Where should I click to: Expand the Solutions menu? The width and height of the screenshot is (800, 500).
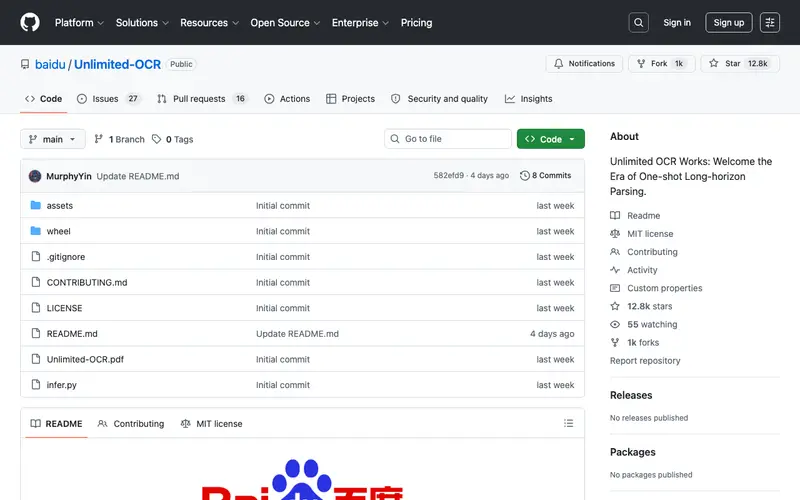point(142,23)
